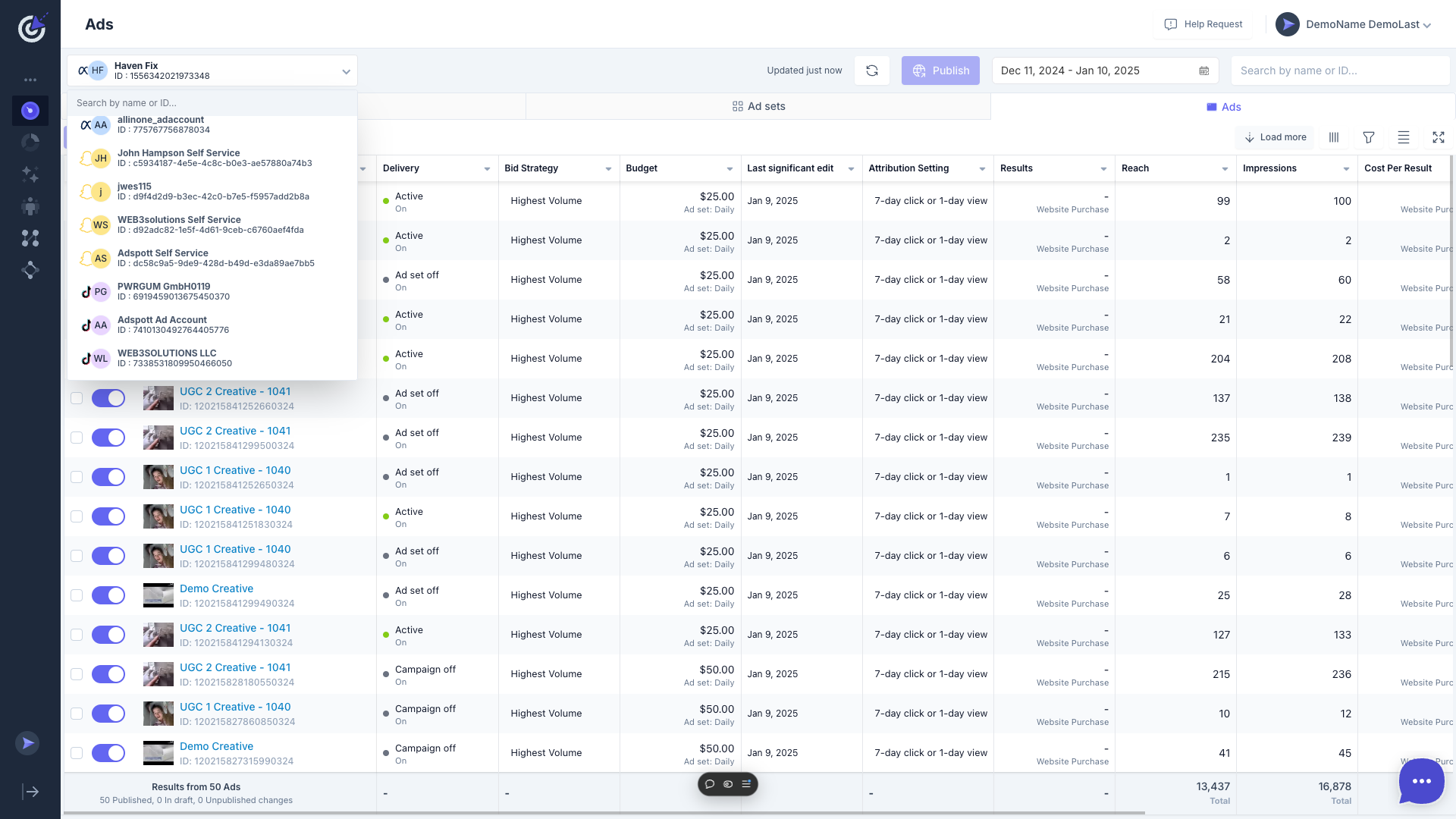
Task: Toggle switch for Demo Creative ID 120215841299490324
Action: [108, 595]
